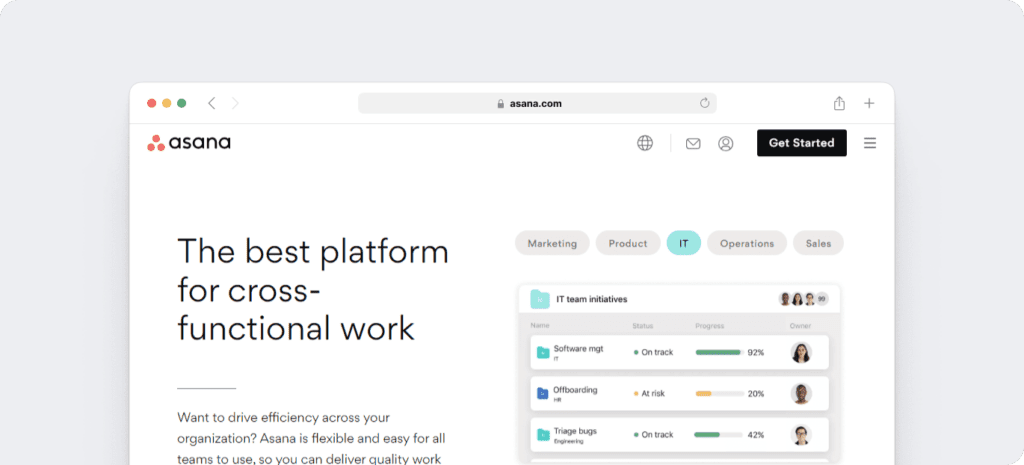Click the Asana logo
Screen dimensions: 1024x465
(x=189, y=142)
